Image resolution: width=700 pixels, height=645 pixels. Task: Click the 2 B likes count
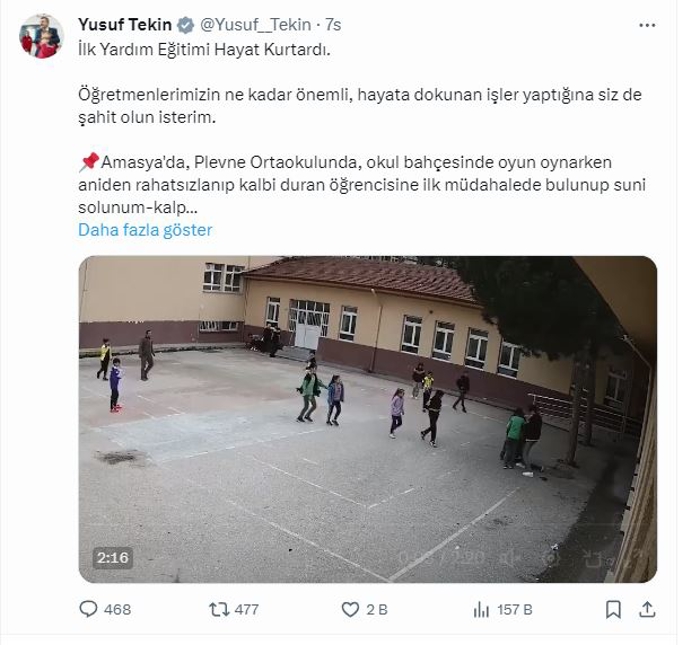click(x=377, y=610)
